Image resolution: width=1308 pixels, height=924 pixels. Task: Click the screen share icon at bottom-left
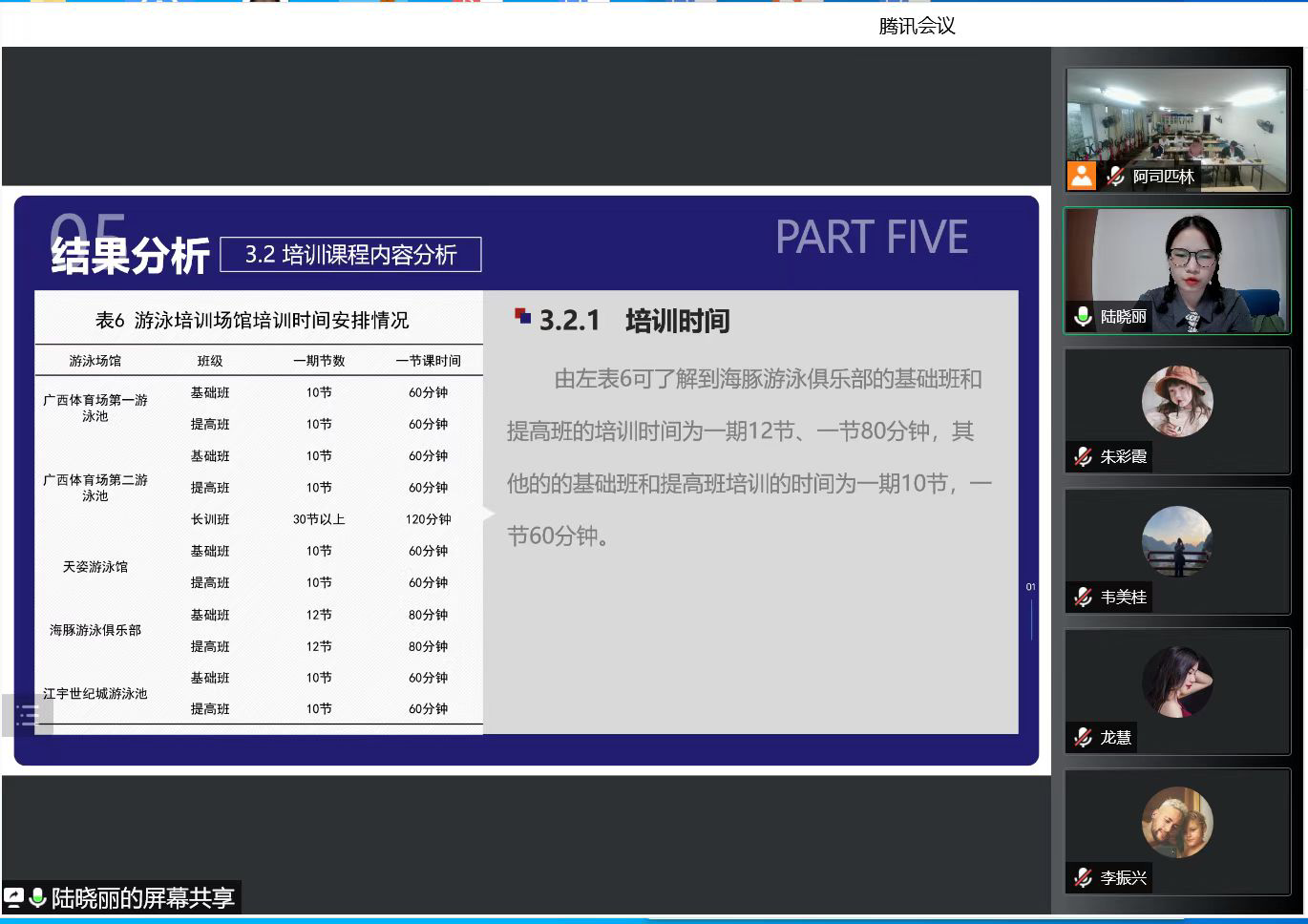[14, 898]
